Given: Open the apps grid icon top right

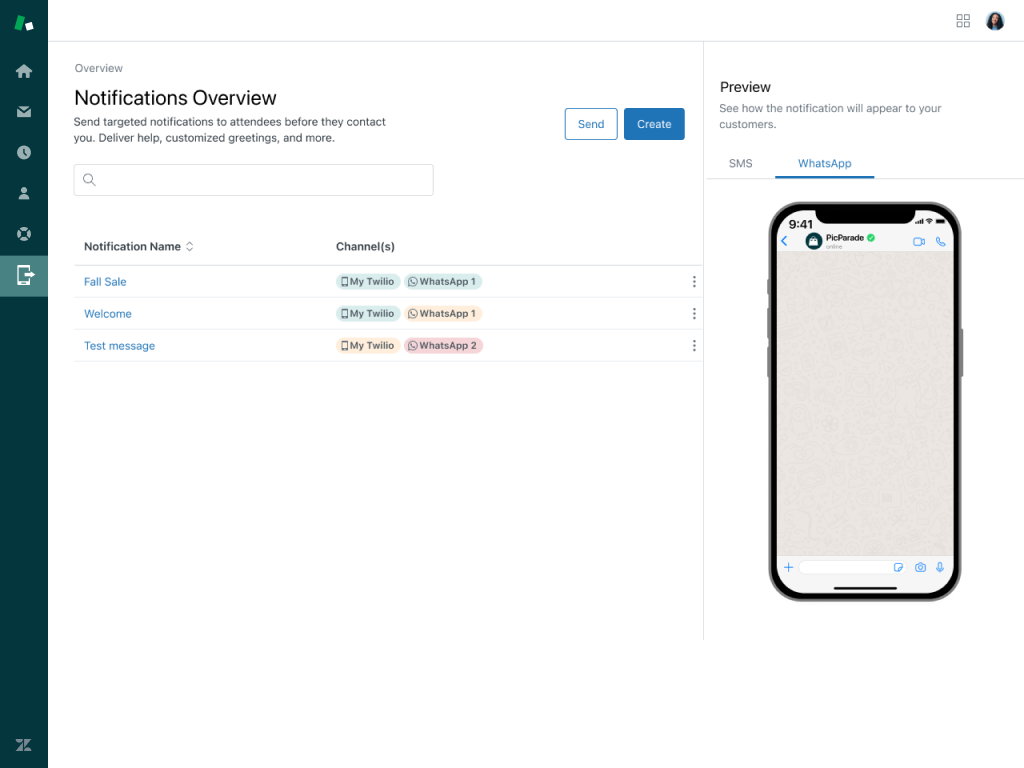Looking at the screenshot, I should coord(962,20).
